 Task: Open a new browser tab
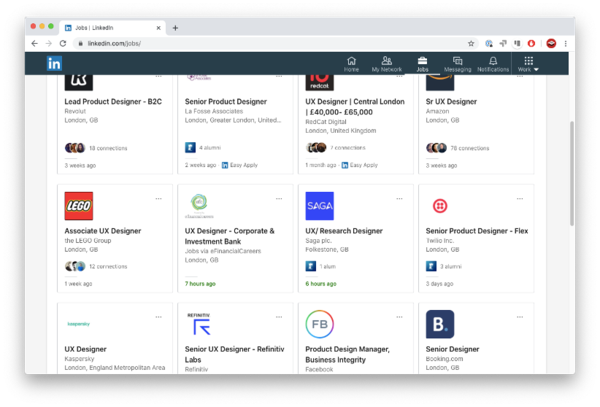(175, 28)
